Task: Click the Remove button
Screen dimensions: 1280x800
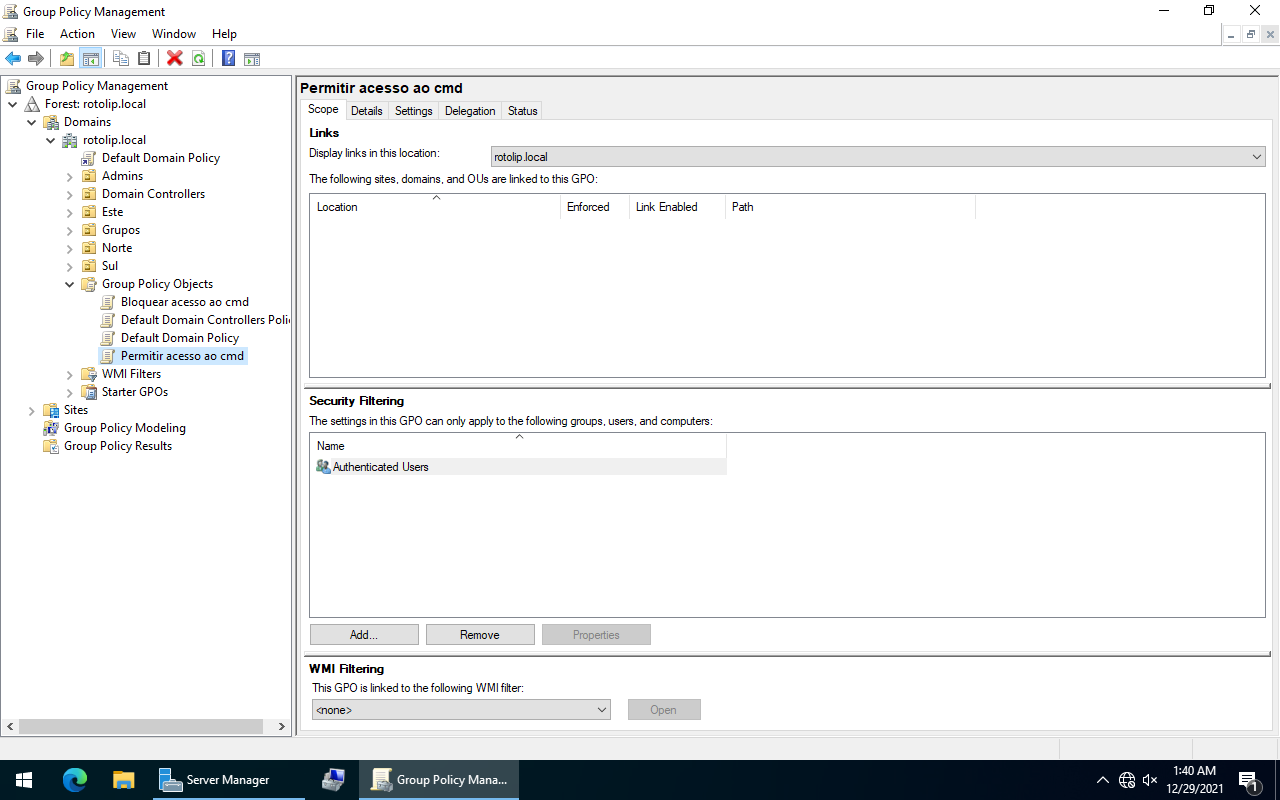Action: [480, 635]
